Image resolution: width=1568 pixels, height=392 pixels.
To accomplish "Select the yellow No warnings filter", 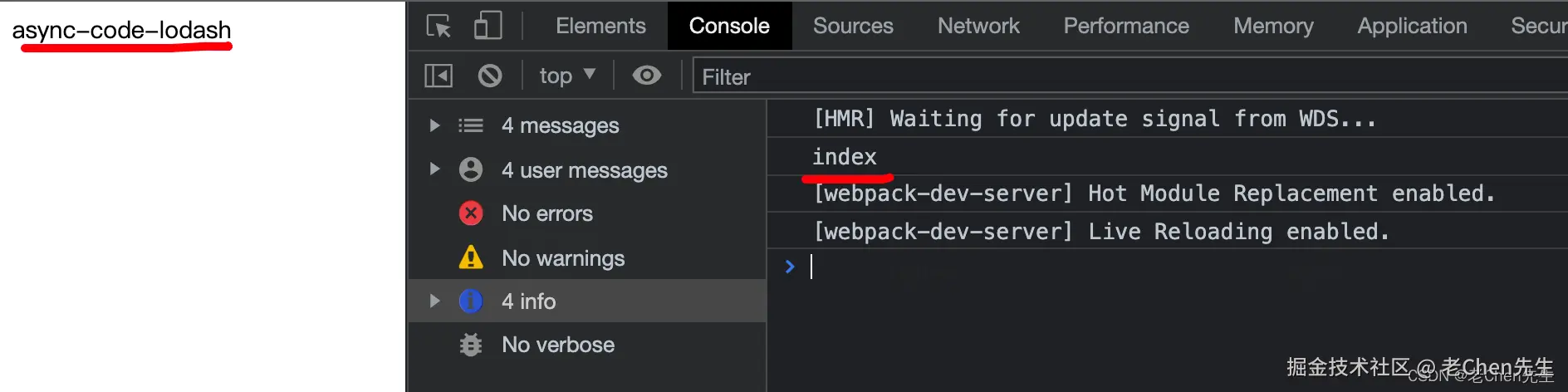I will click(x=562, y=258).
